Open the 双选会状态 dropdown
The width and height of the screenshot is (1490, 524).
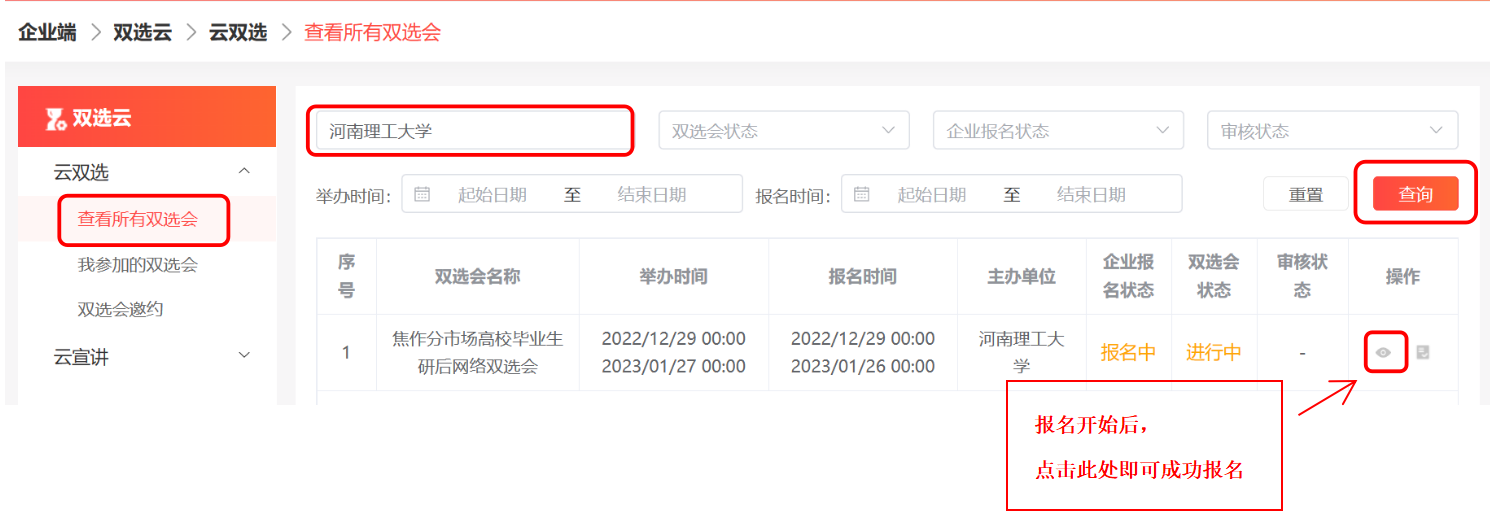[783, 131]
